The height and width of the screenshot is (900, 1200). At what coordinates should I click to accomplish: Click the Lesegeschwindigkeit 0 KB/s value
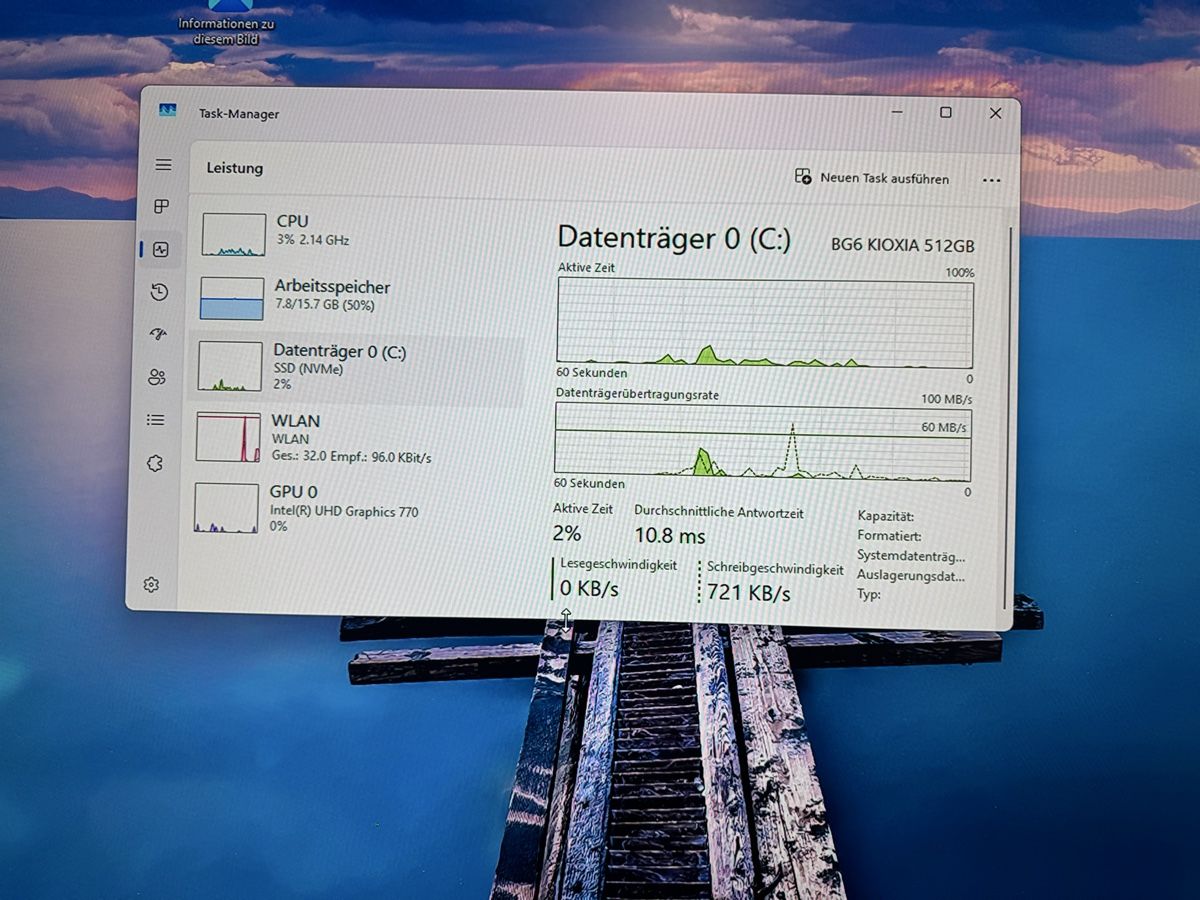click(589, 589)
